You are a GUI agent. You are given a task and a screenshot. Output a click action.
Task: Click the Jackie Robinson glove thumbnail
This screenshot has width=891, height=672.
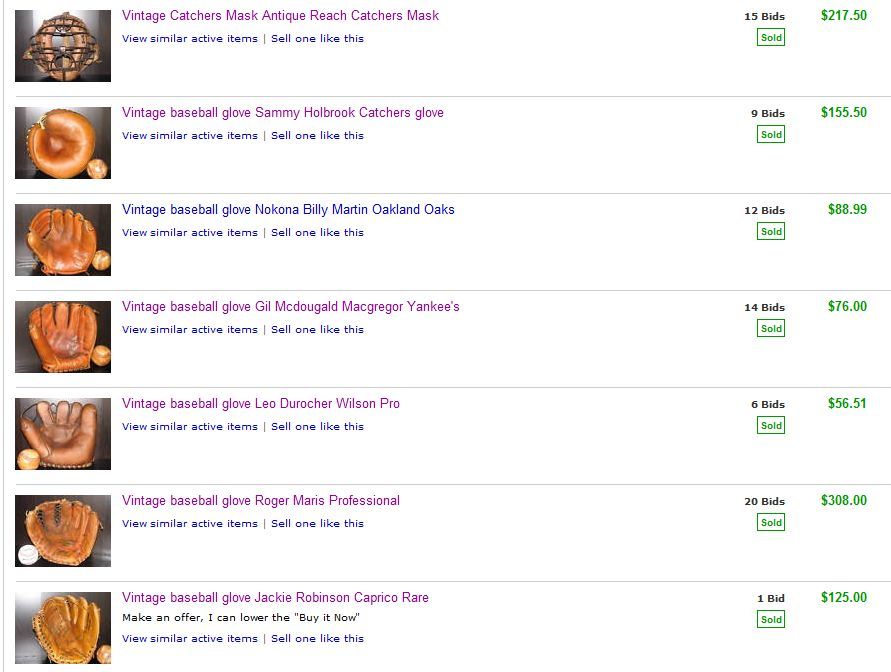63,628
